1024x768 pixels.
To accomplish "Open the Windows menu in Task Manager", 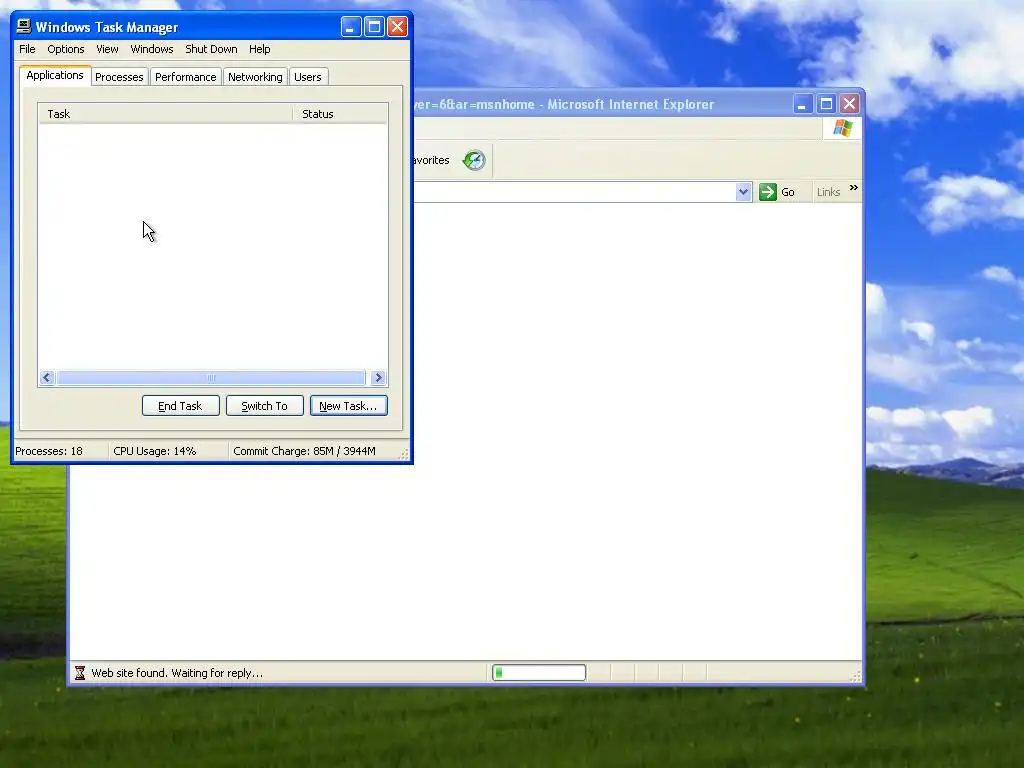I will pos(152,49).
